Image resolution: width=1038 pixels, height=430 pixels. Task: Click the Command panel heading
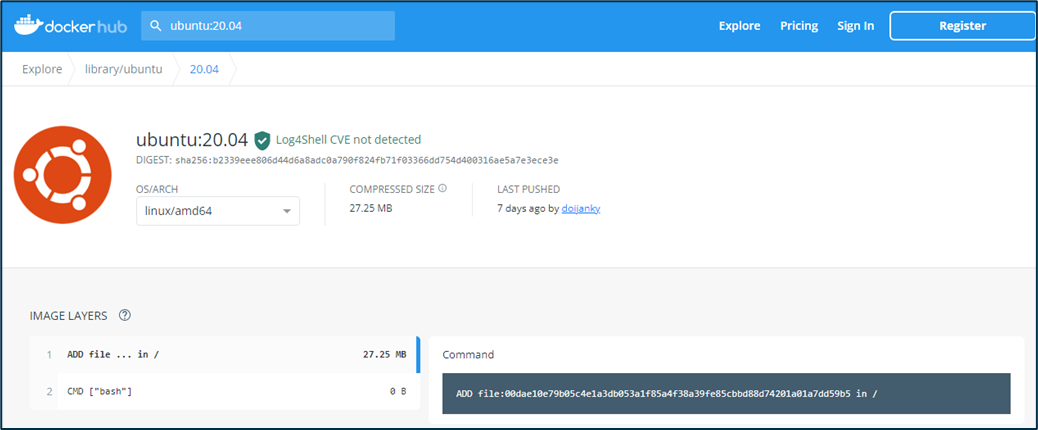[468, 355]
